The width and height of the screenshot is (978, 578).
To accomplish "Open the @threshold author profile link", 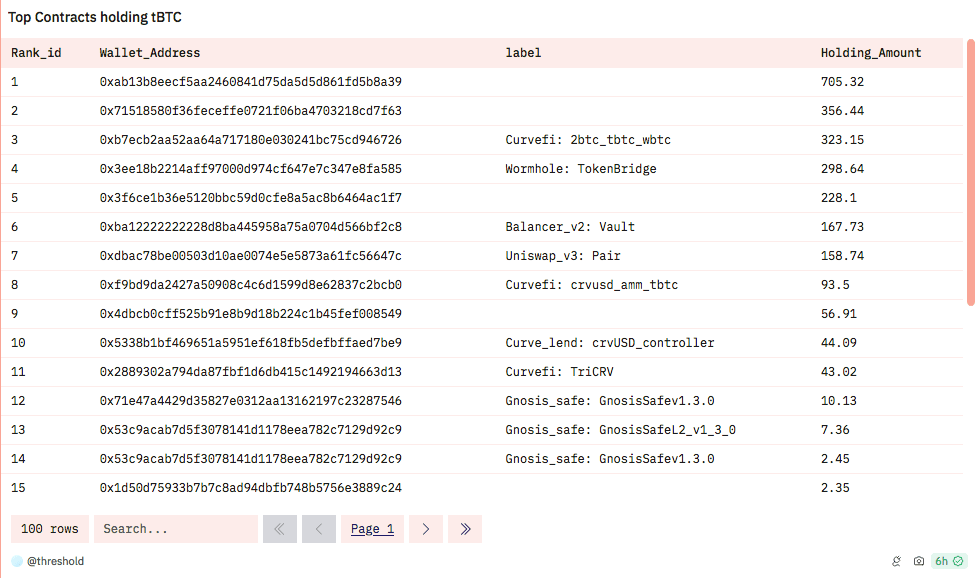I will (x=55, y=562).
